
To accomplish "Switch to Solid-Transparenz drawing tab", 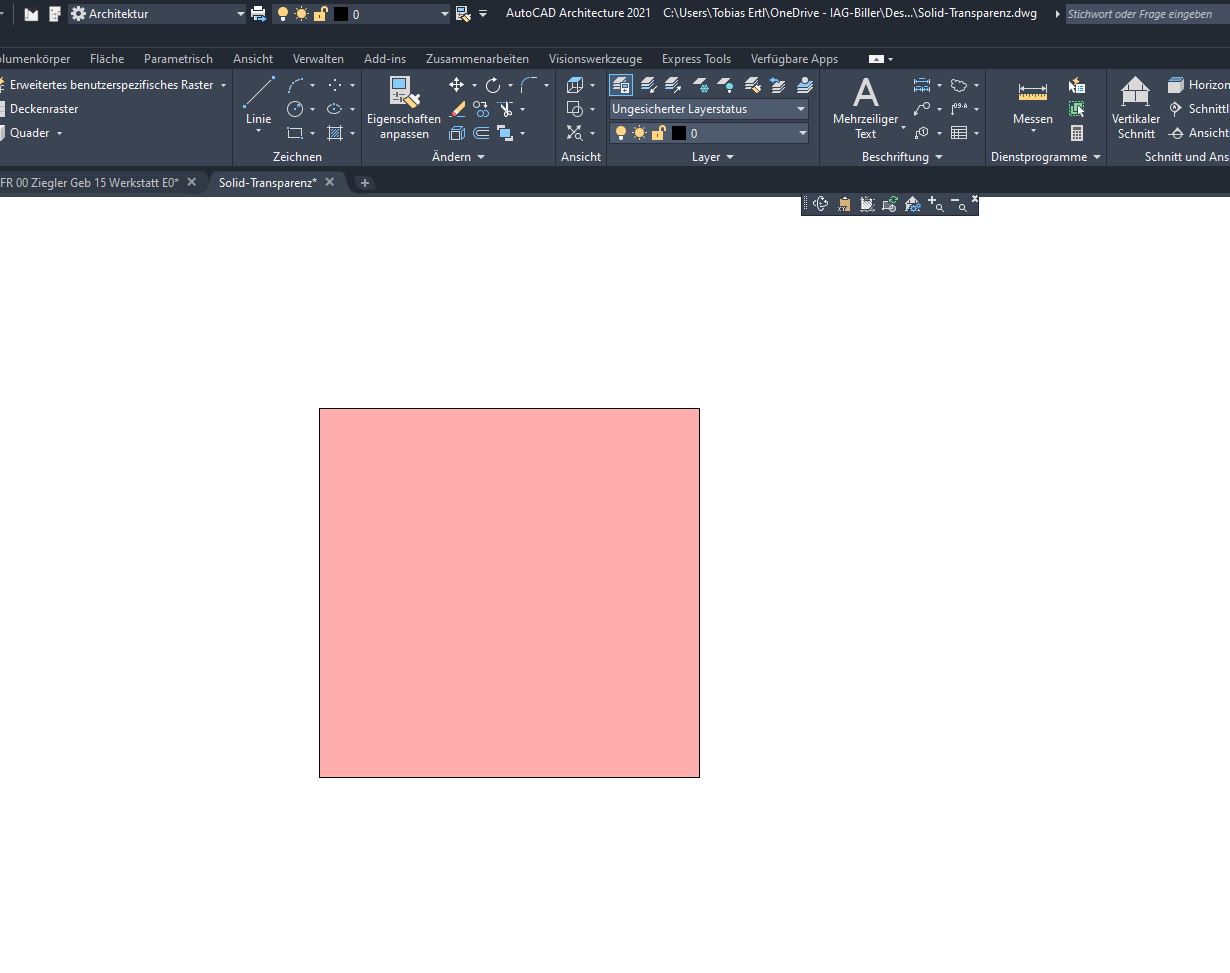I will pyautogui.click(x=267, y=183).
